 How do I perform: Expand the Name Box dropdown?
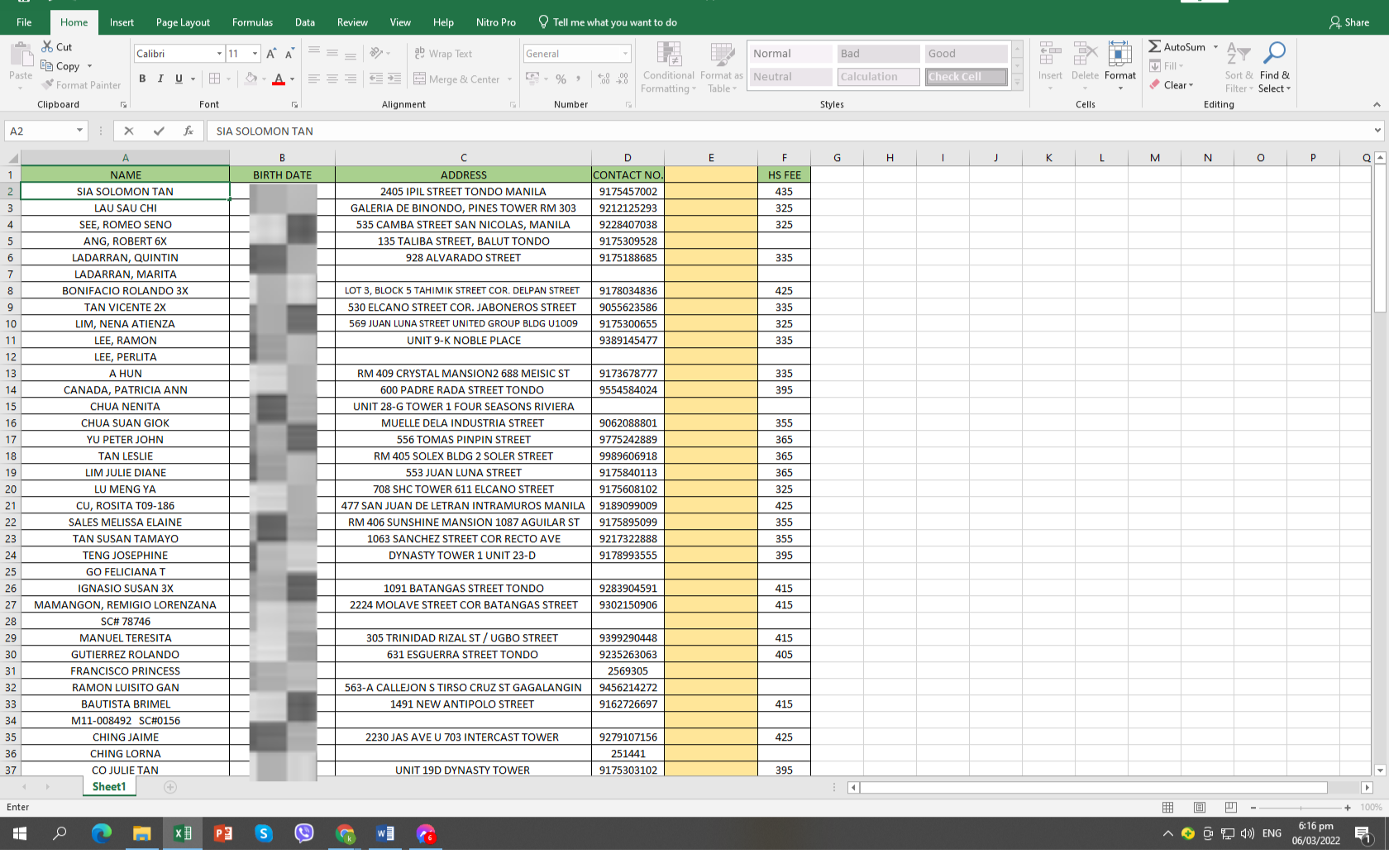point(79,131)
